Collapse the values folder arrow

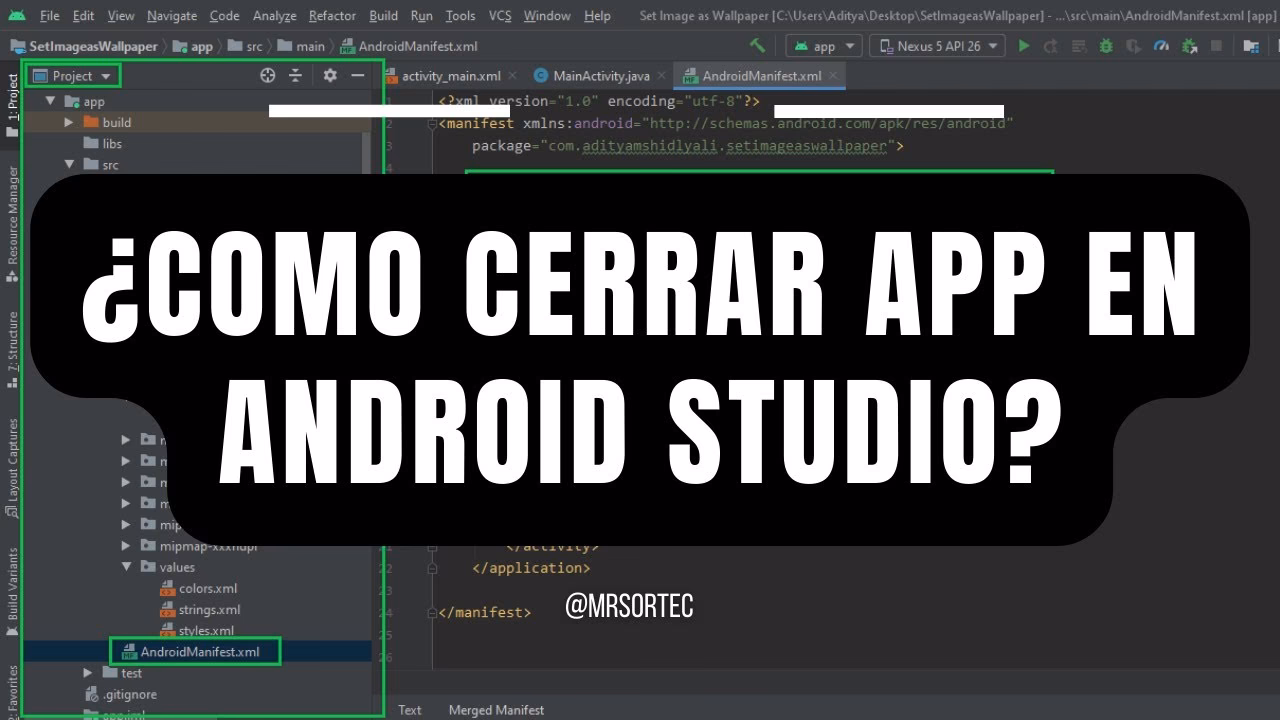point(126,566)
